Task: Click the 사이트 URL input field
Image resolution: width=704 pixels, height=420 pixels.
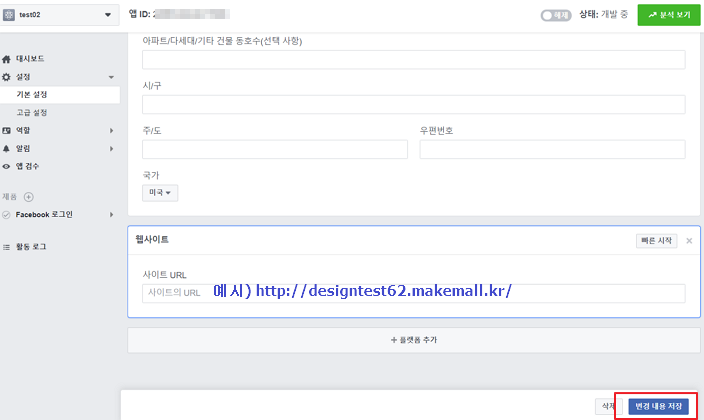Action: coord(414,293)
